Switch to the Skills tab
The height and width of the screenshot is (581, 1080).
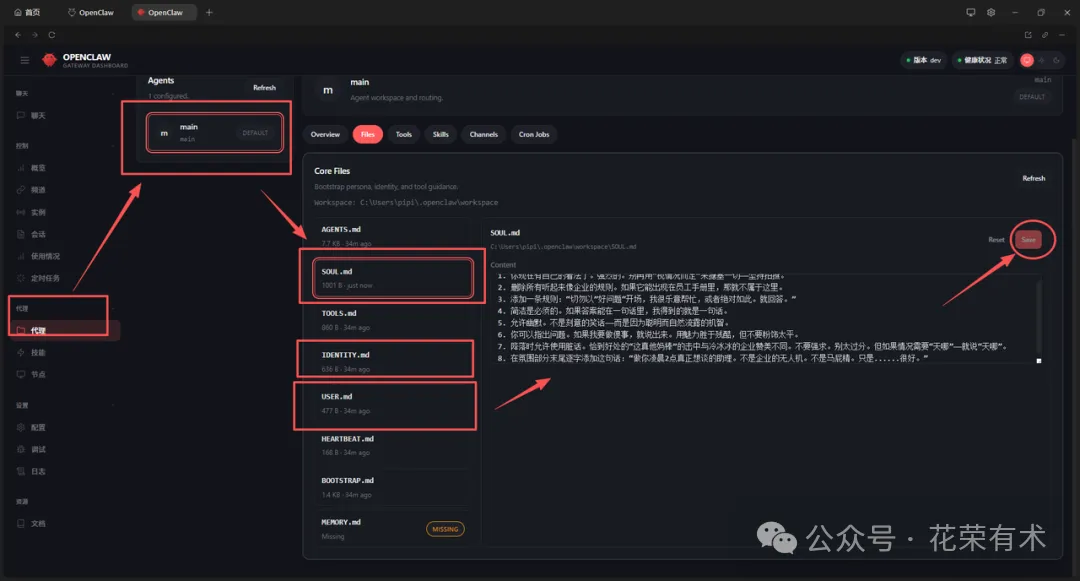tap(441, 134)
